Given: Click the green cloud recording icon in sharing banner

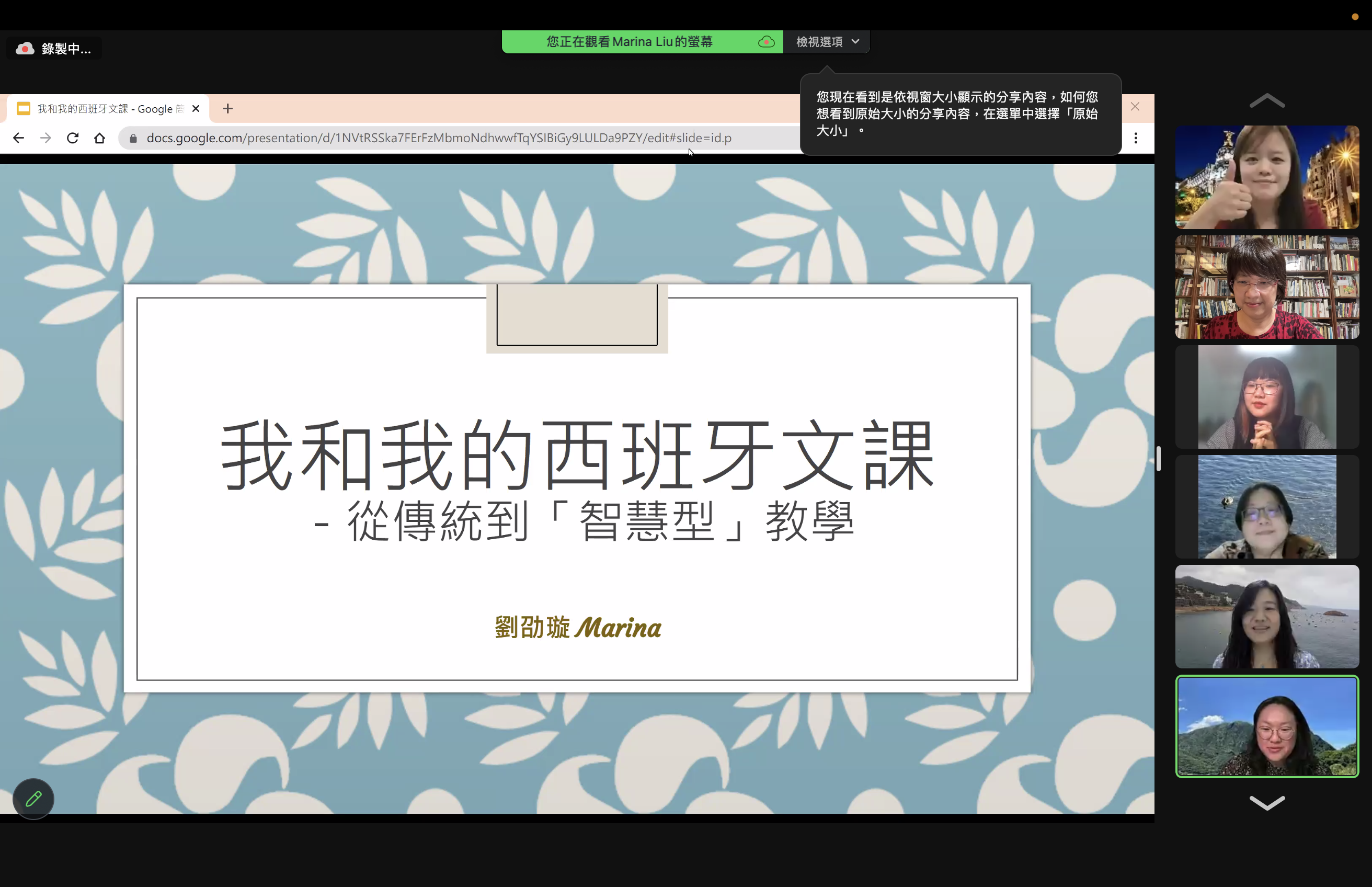Looking at the screenshot, I should [x=767, y=42].
